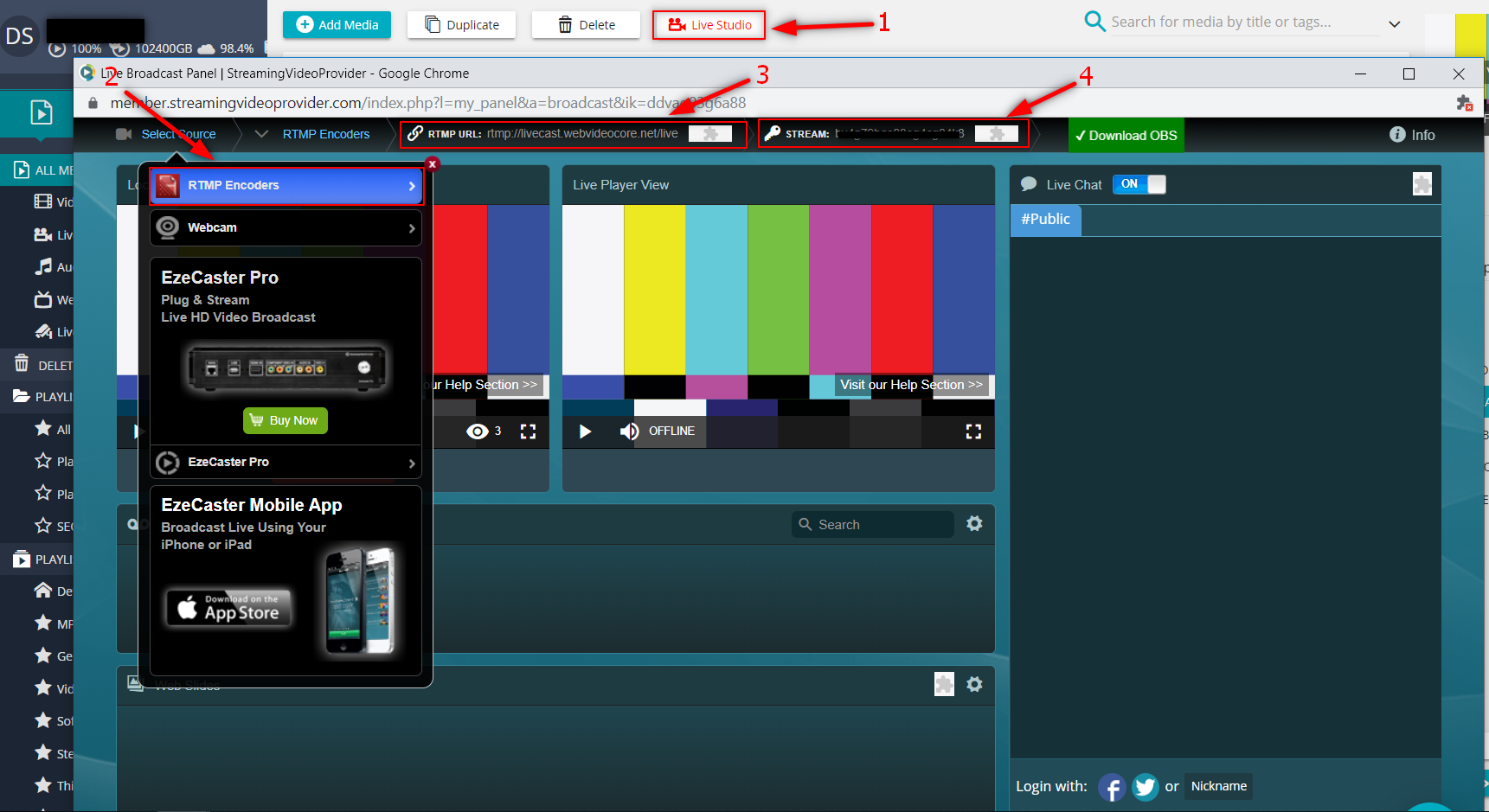Mute the Live Player speaker icon
1489x812 pixels.
tap(629, 431)
